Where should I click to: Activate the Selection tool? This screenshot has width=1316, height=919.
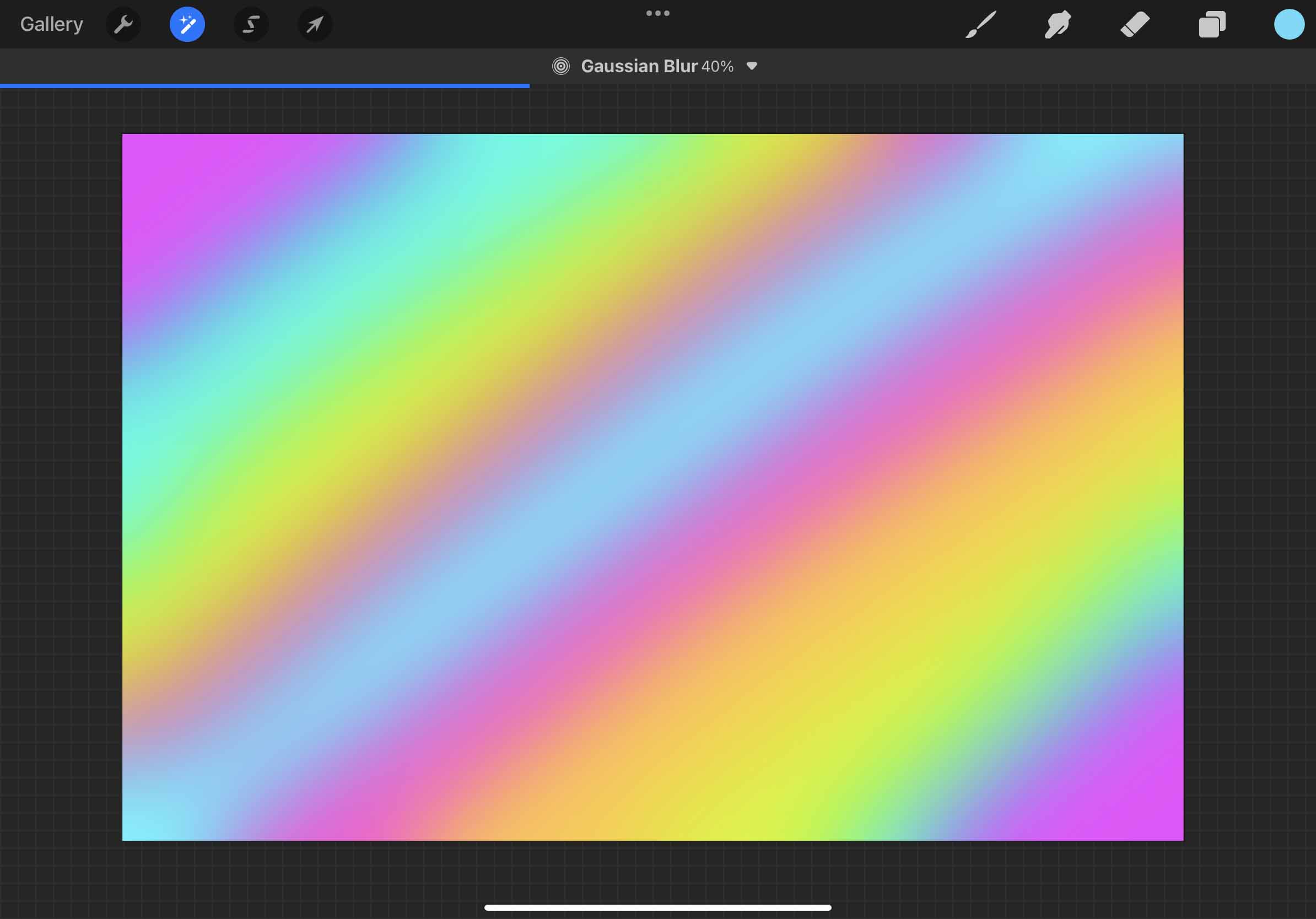tap(251, 24)
